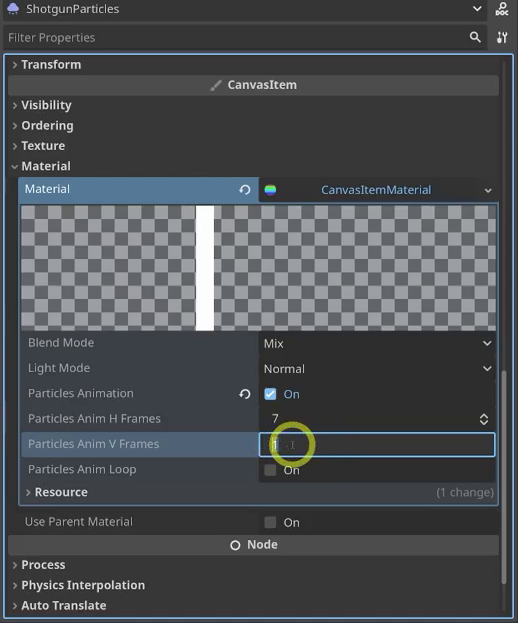
Task: Click the Blend Mode label
Action: pyautogui.click(x=61, y=342)
